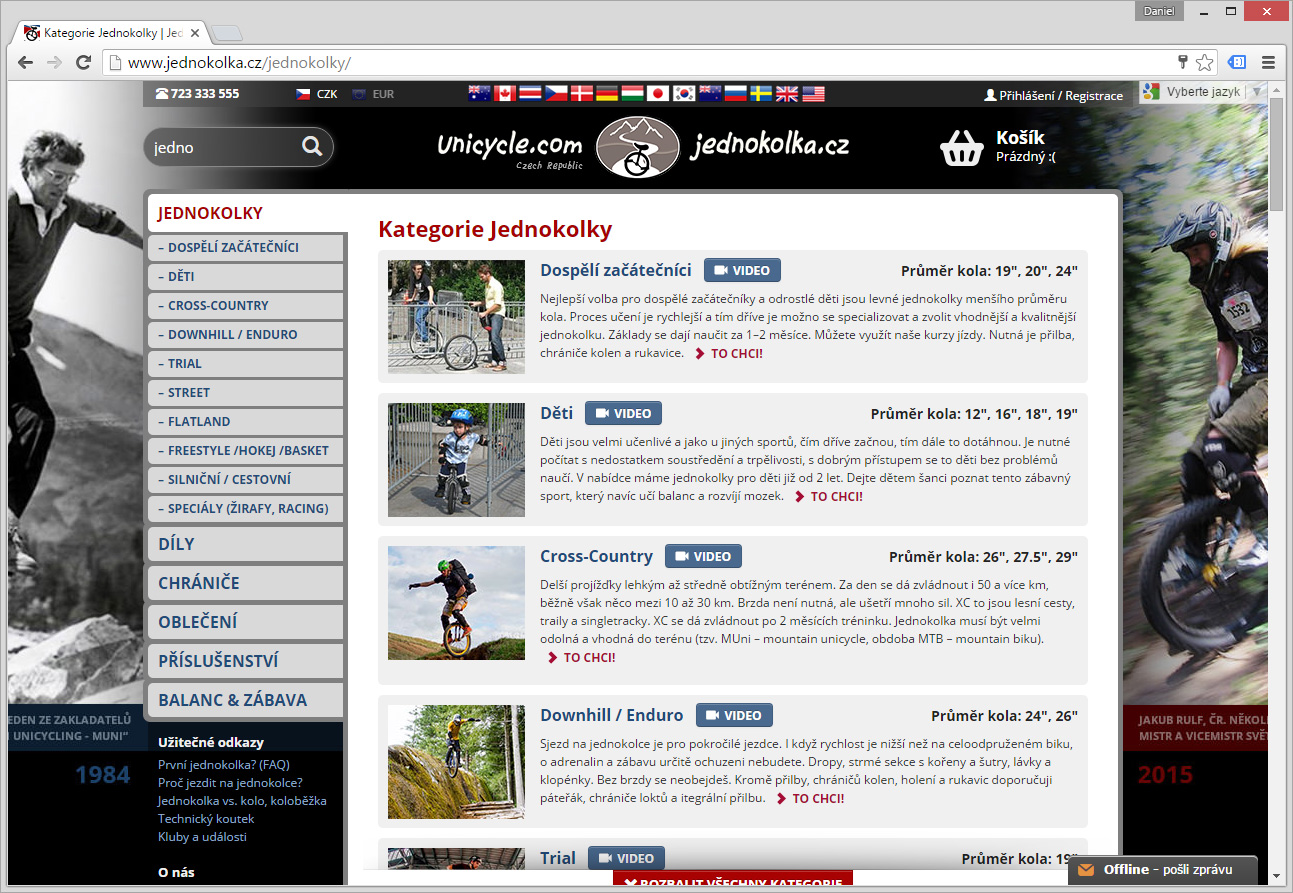
Task: Select the Canadian flag
Action: pyautogui.click(x=504, y=94)
